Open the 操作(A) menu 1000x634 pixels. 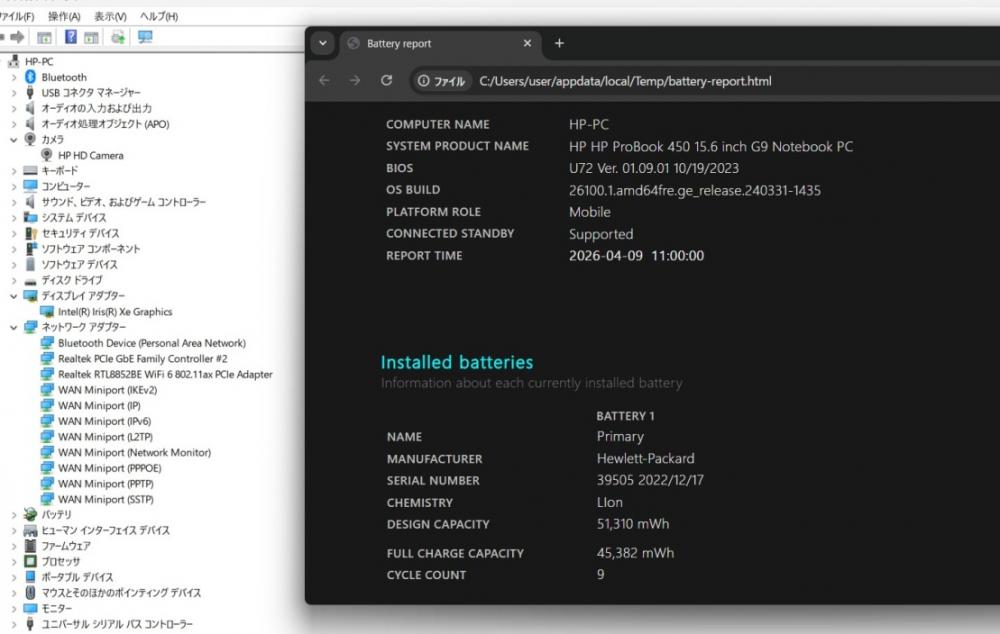(x=64, y=17)
